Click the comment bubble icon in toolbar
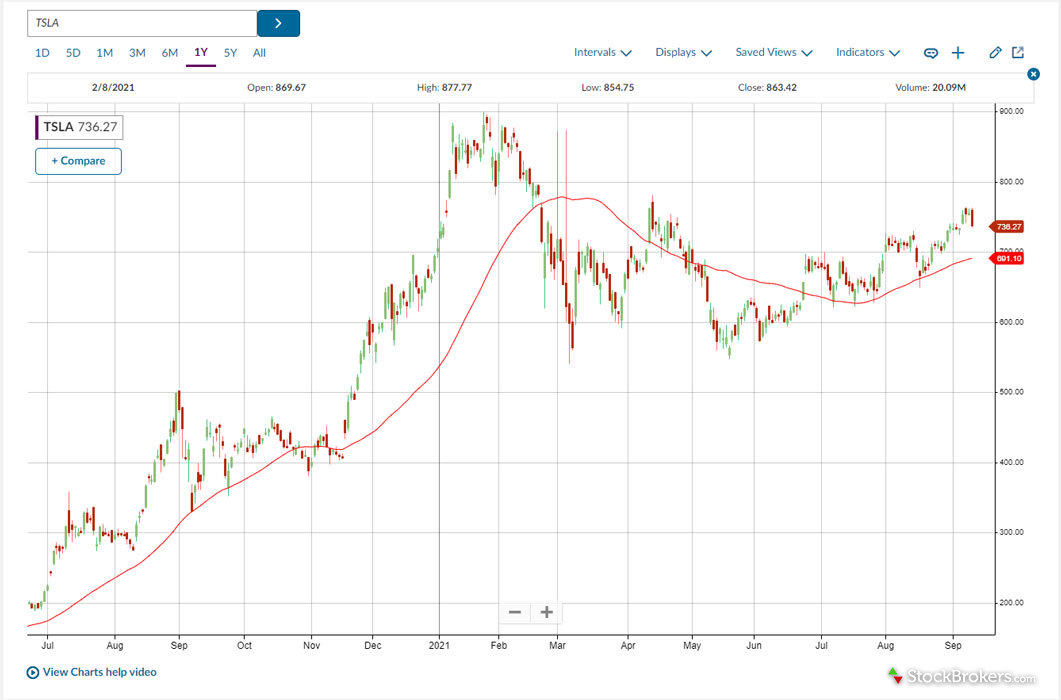Screen dimensions: 1061x700 pos(931,53)
